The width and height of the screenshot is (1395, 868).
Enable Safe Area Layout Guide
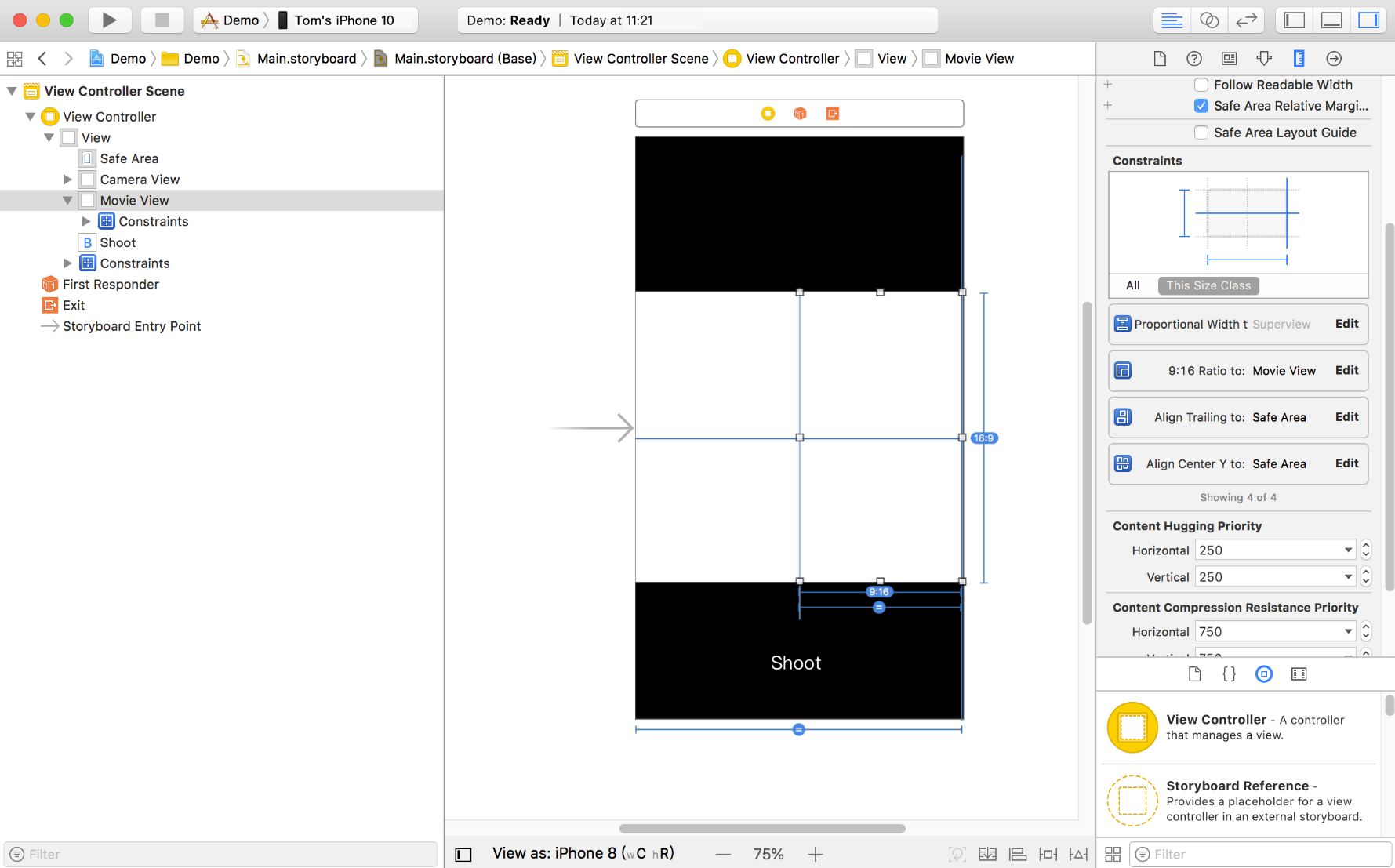pos(1201,133)
